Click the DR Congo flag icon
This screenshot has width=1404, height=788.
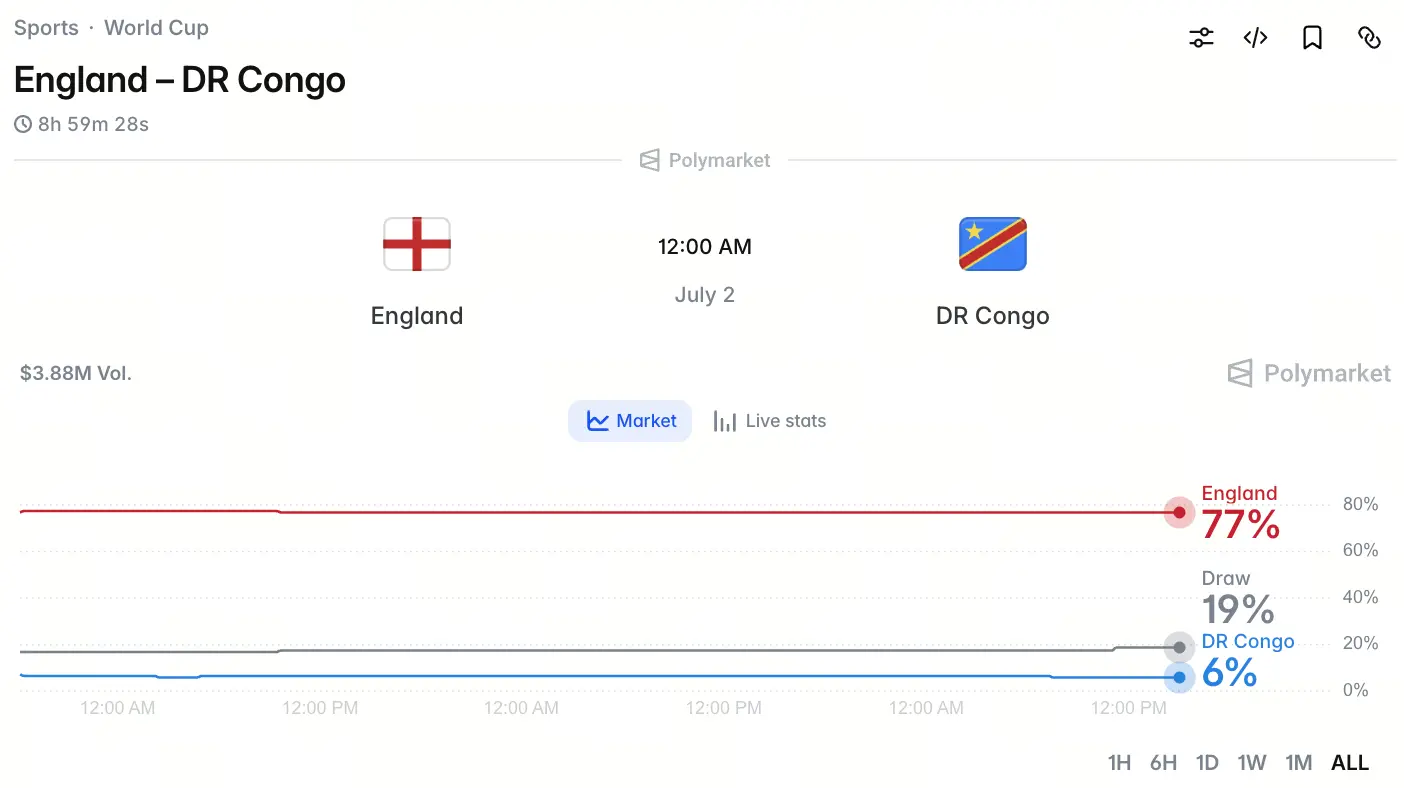(x=993, y=244)
